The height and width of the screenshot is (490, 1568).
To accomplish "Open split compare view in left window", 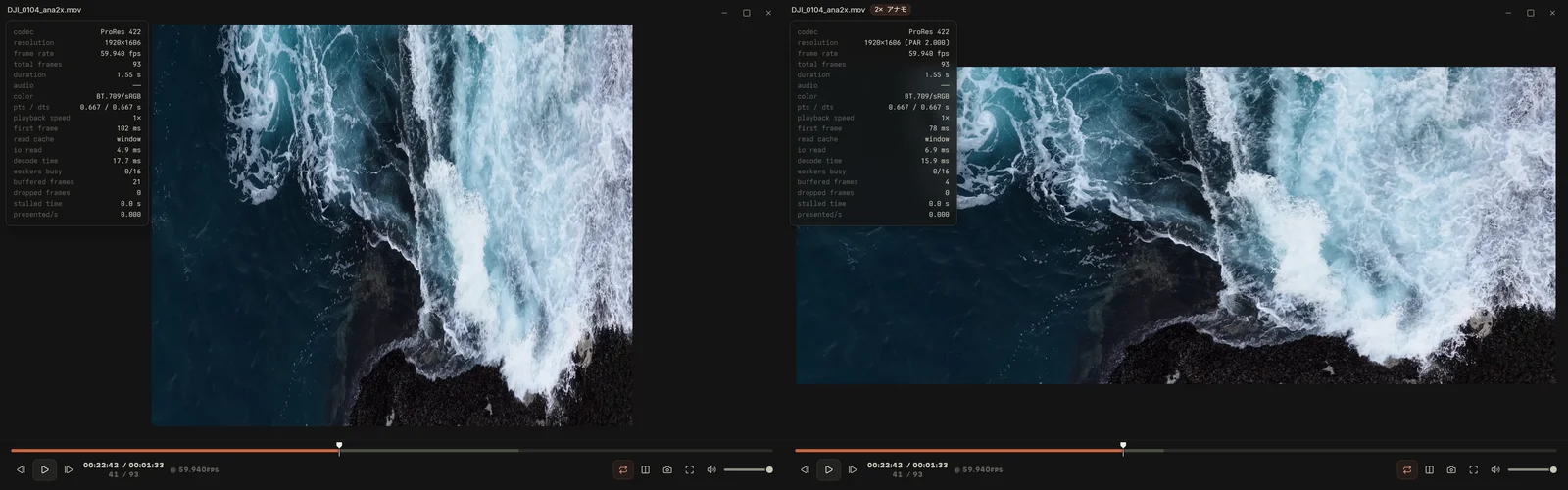I will tap(645, 470).
